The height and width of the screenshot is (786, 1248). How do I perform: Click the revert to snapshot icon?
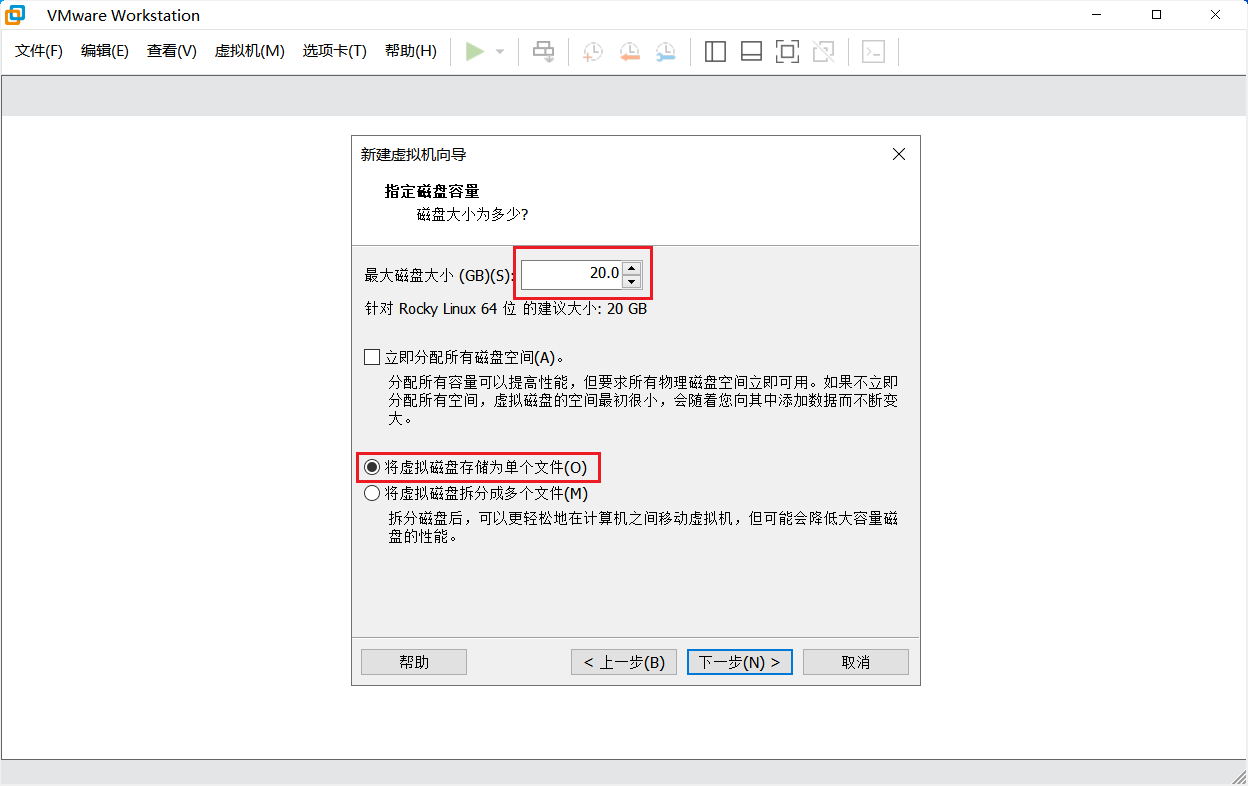tap(629, 52)
